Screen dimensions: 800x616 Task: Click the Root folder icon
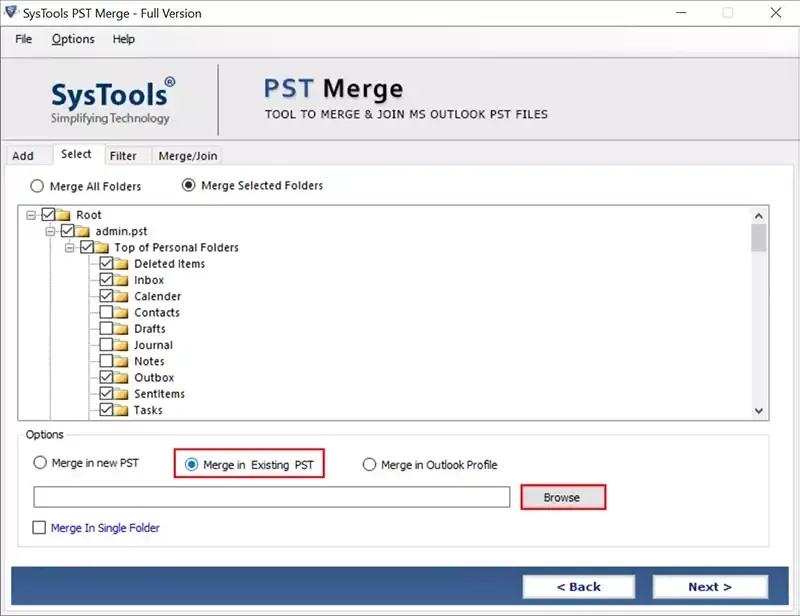[63, 215]
